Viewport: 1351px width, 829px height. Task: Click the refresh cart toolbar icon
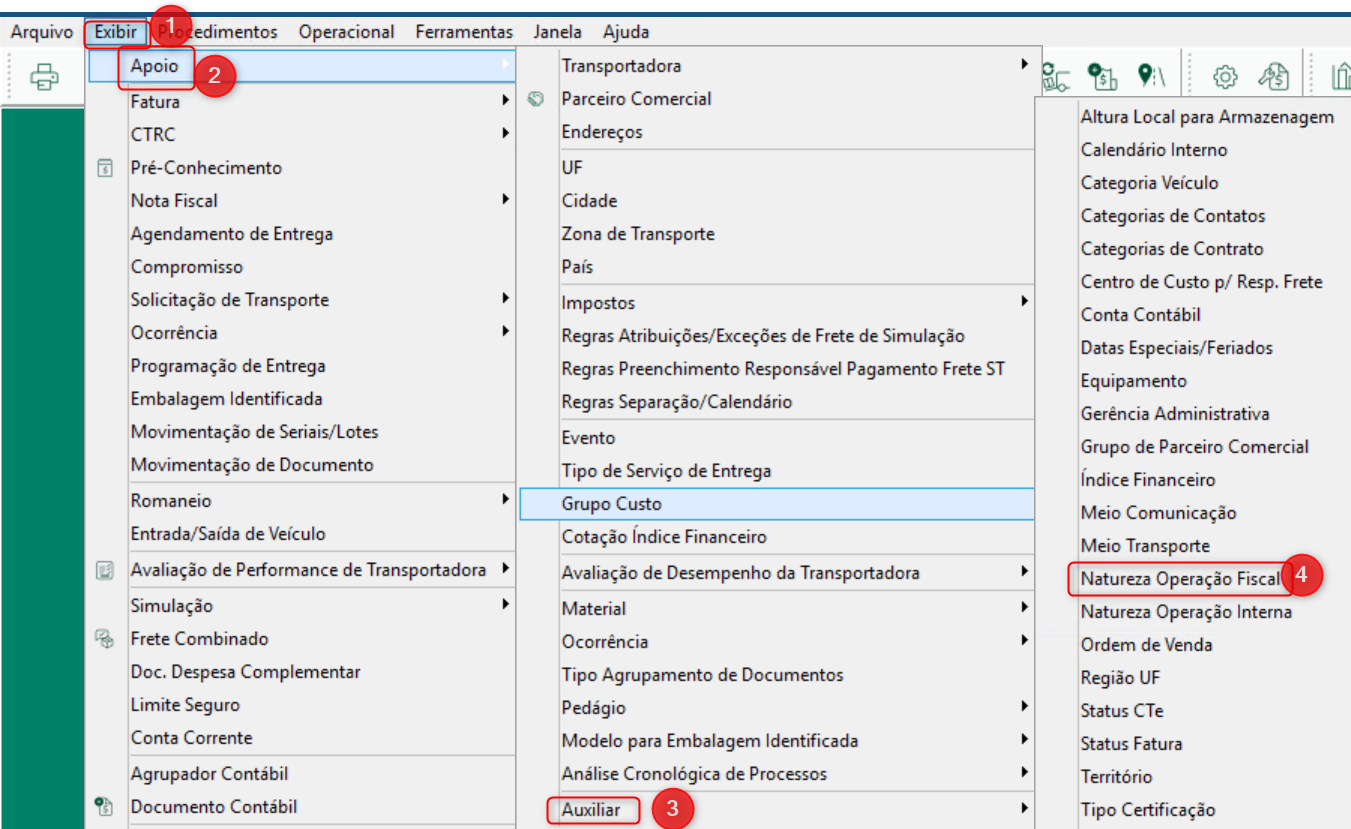pyautogui.click(x=1056, y=76)
